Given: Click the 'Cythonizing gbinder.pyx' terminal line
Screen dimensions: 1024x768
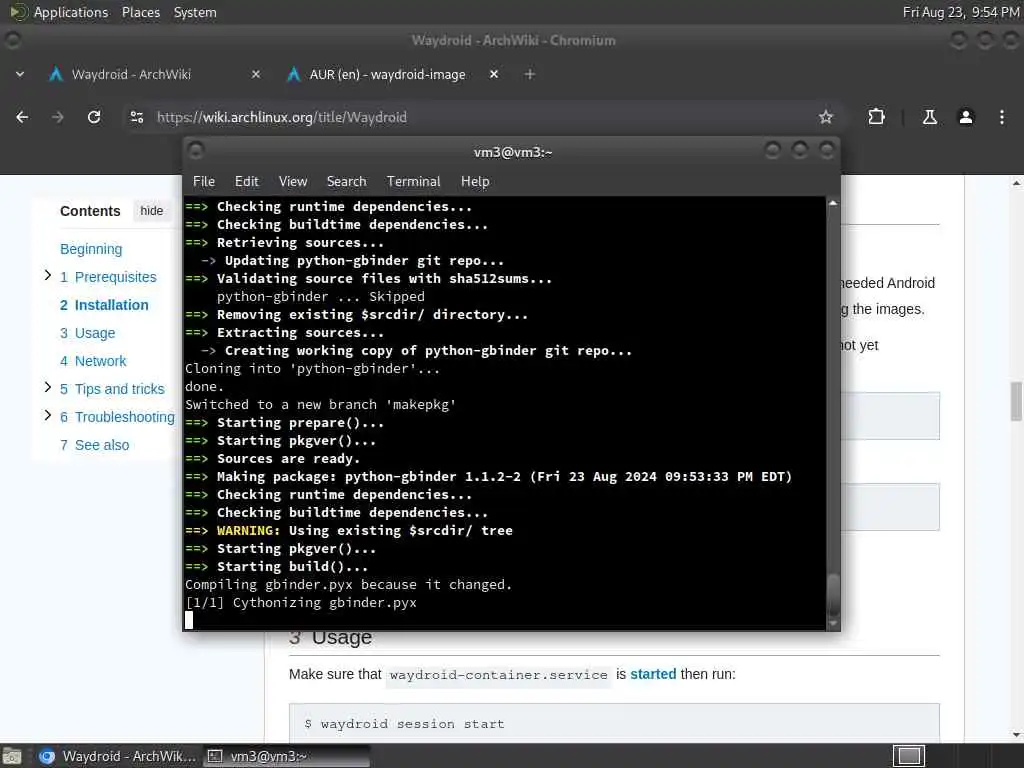Looking at the screenshot, I should click(301, 602).
